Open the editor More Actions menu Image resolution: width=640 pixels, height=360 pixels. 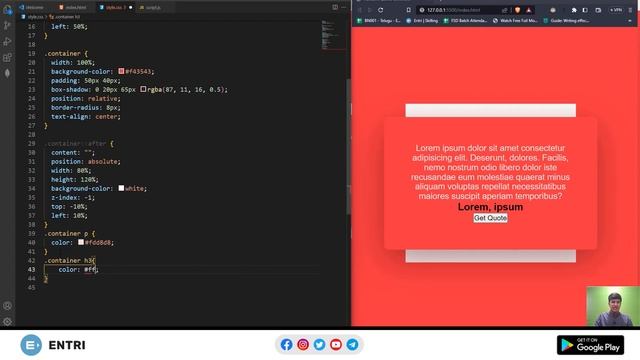coord(344,7)
